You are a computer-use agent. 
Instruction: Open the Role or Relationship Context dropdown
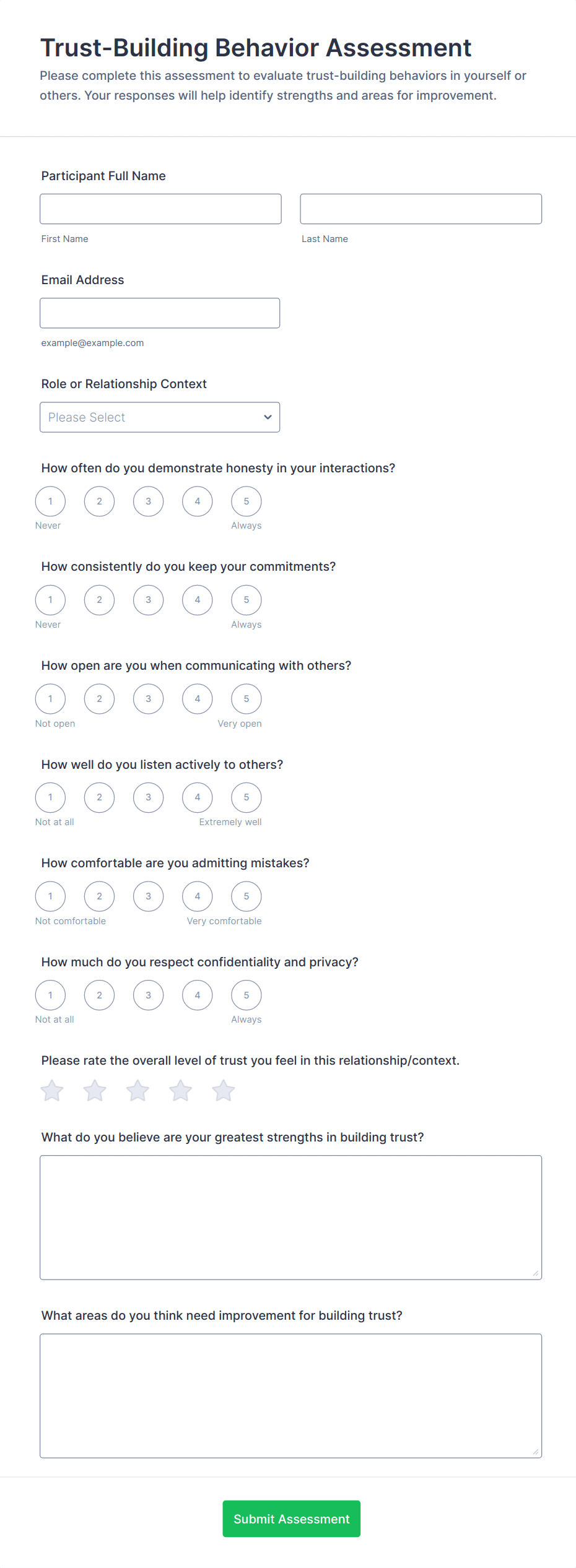pos(160,417)
